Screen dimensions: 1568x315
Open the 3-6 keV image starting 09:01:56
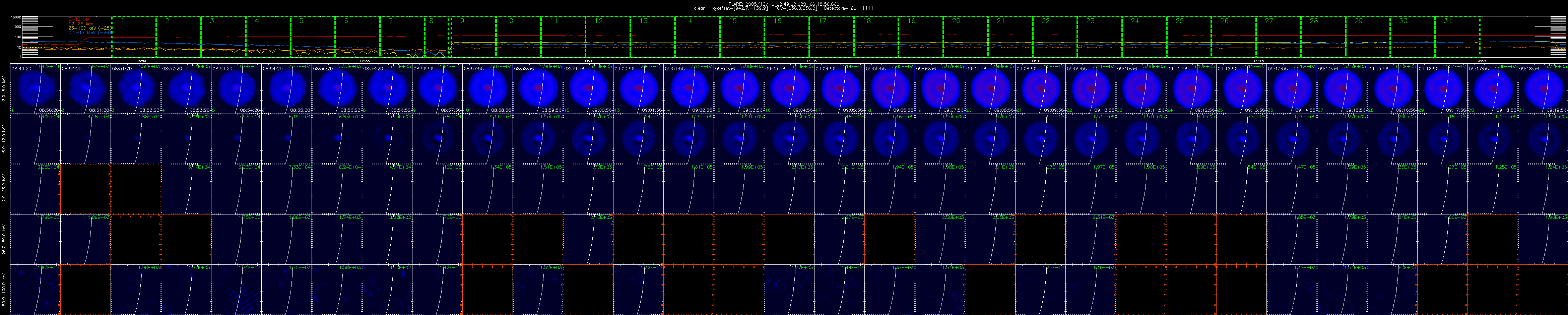click(x=689, y=88)
